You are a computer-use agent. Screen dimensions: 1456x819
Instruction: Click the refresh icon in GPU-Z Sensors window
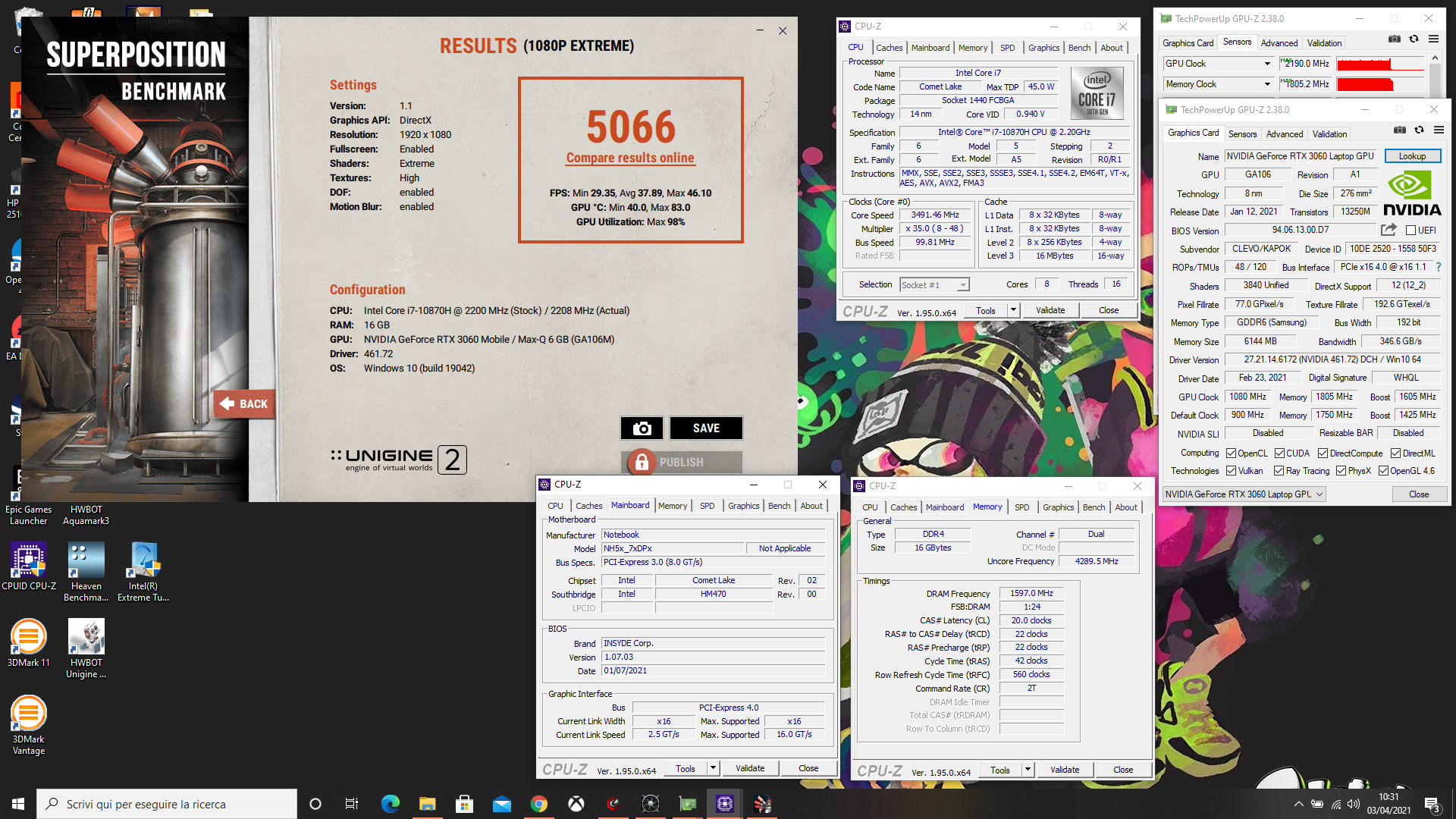(1414, 39)
